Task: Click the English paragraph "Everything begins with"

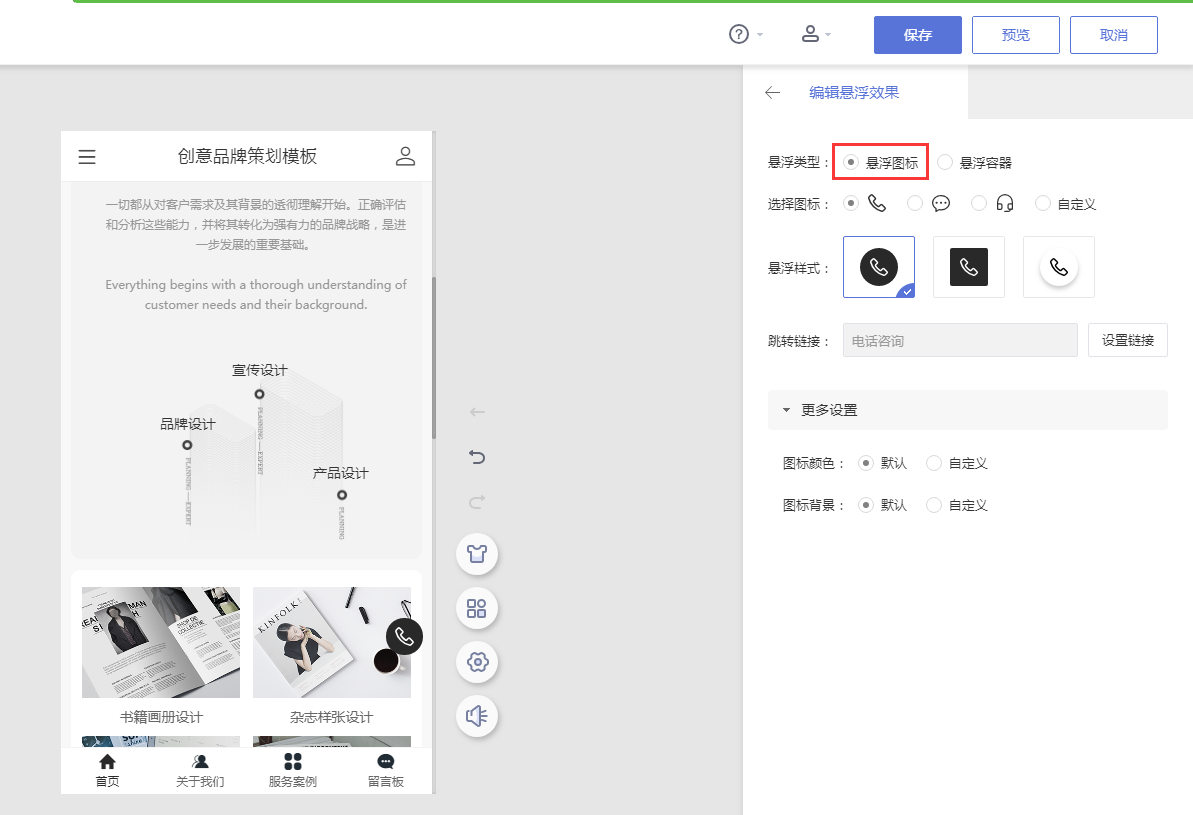Action: [256, 294]
